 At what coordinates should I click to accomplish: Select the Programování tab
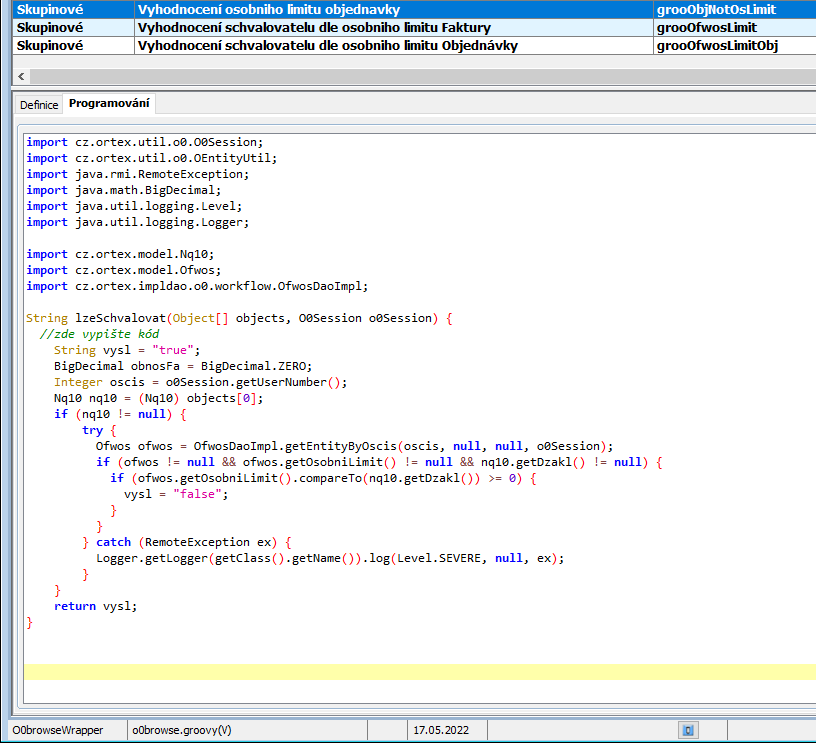109,104
